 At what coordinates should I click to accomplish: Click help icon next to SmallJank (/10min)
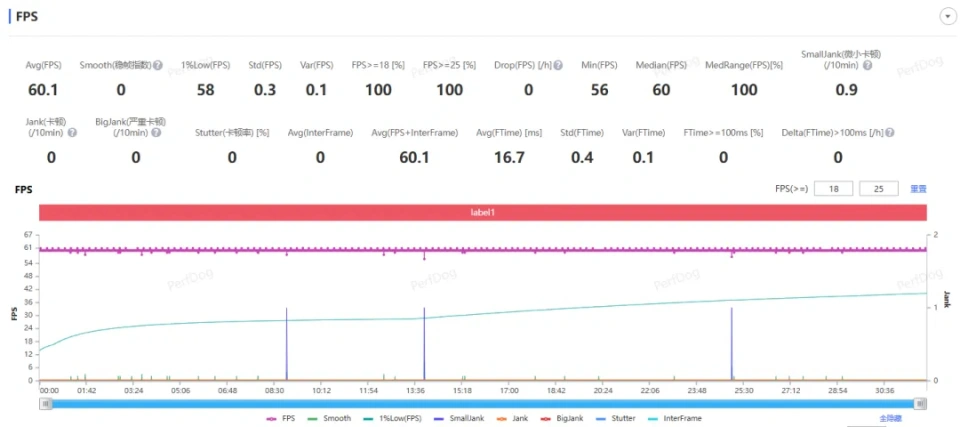[867, 65]
